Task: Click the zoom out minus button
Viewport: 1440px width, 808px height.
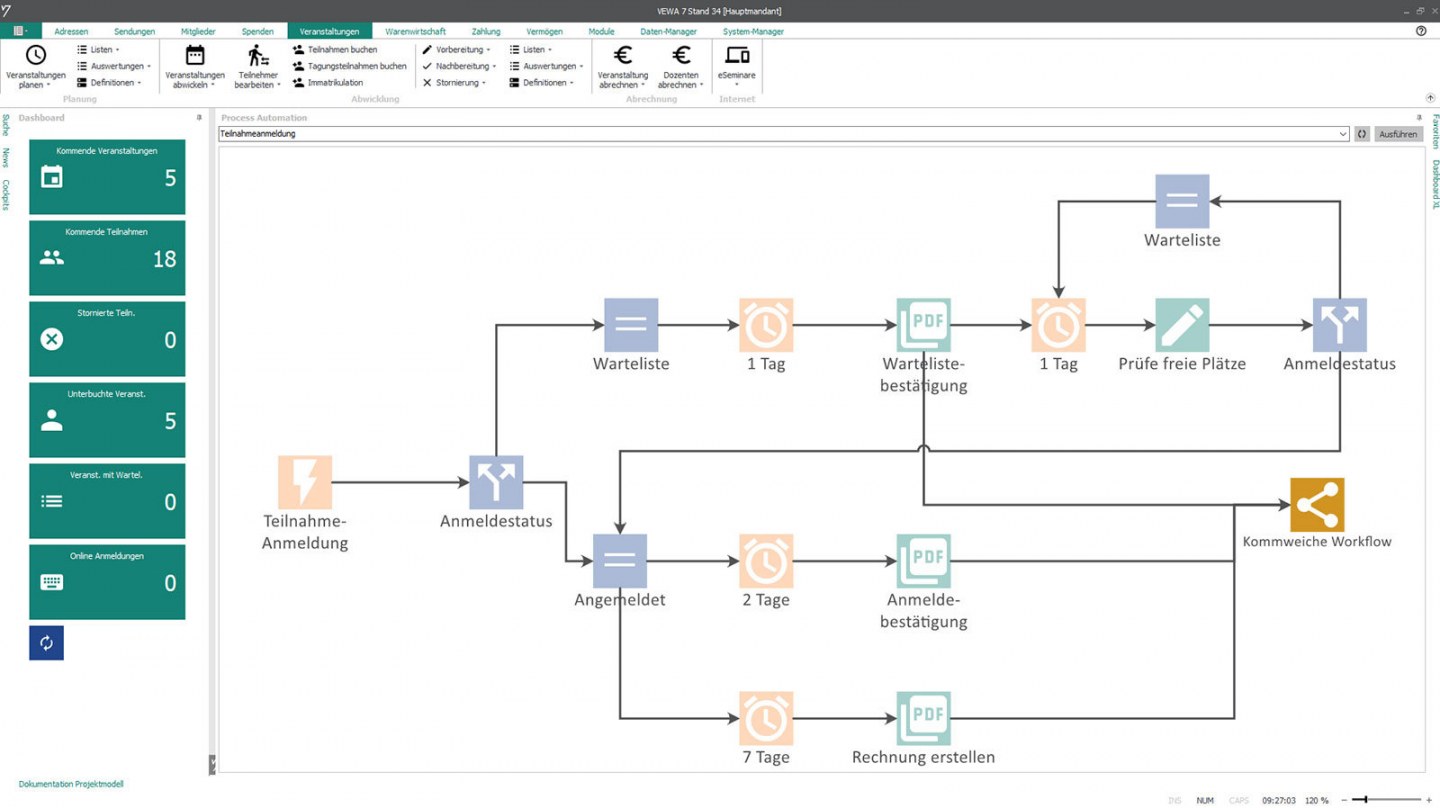Action: click(x=1344, y=800)
